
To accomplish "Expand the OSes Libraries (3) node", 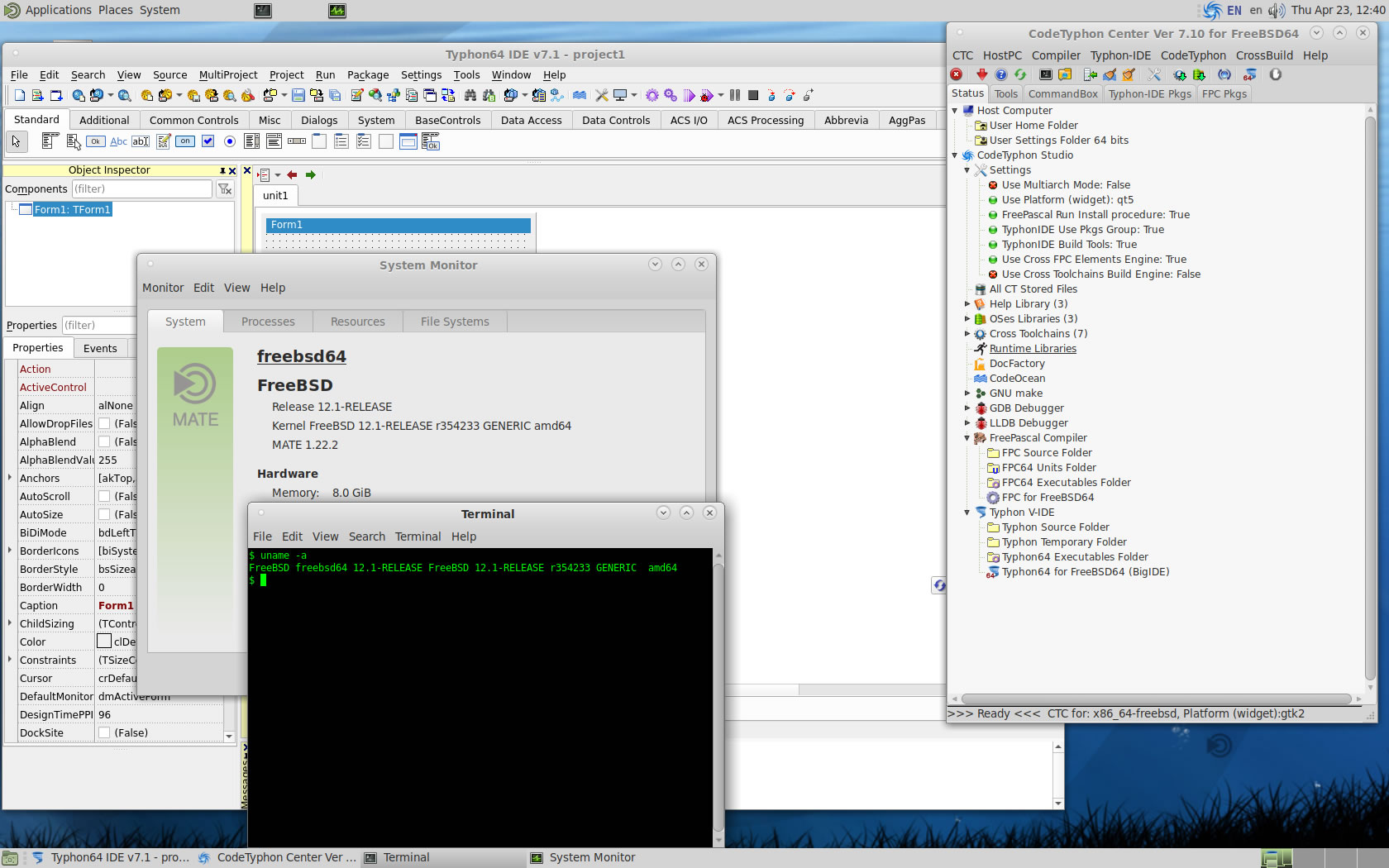I will click(967, 318).
